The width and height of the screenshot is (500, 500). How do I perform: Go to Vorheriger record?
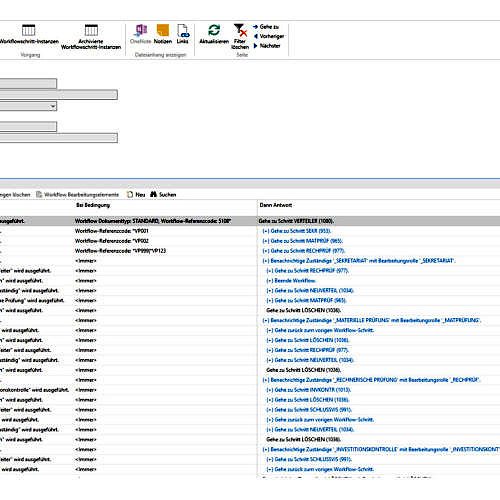(x=269, y=36)
